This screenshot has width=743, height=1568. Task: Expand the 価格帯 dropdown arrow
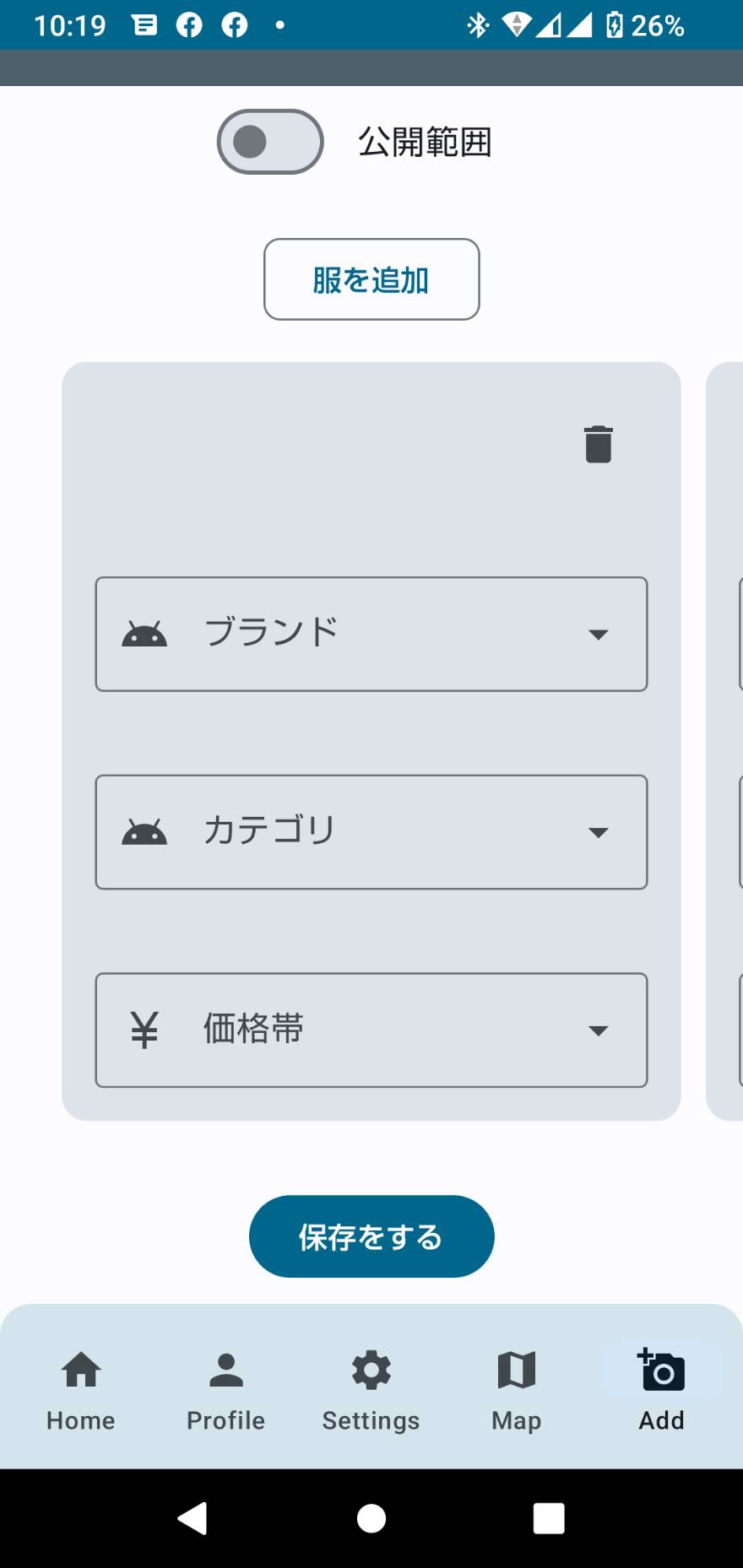coord(598,1030)
